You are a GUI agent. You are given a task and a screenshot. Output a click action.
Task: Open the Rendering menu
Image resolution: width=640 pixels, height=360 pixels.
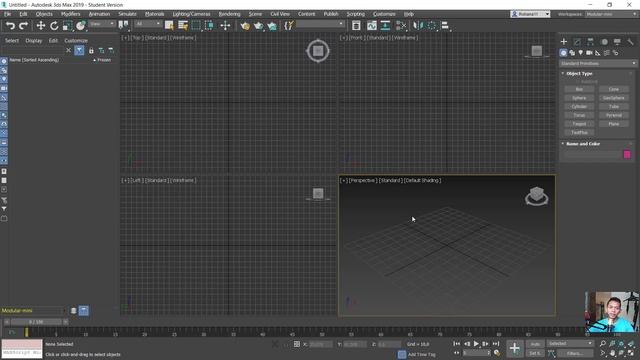[229, 14]
